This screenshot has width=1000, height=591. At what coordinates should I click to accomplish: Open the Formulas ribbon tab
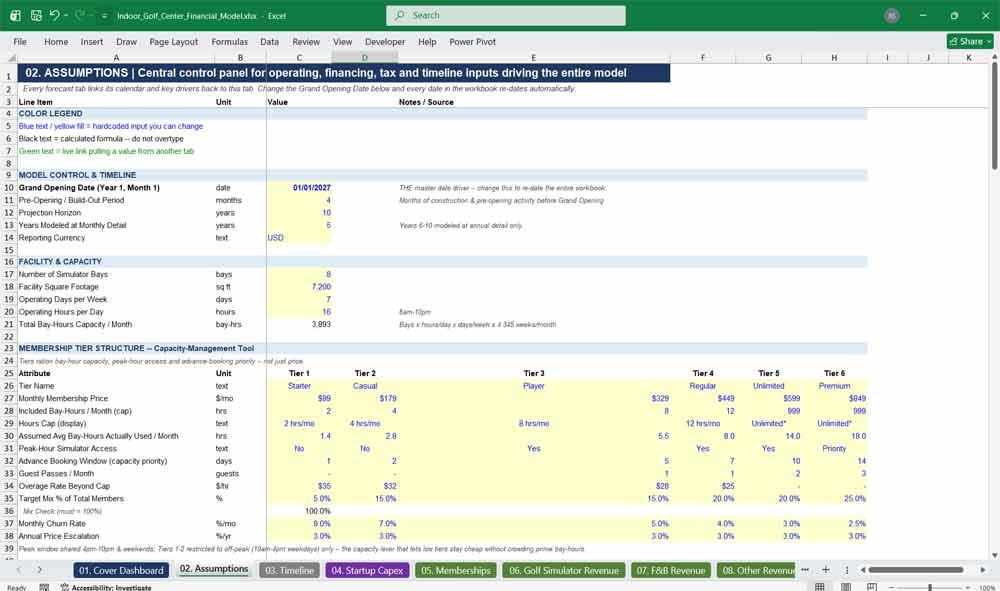229,41
